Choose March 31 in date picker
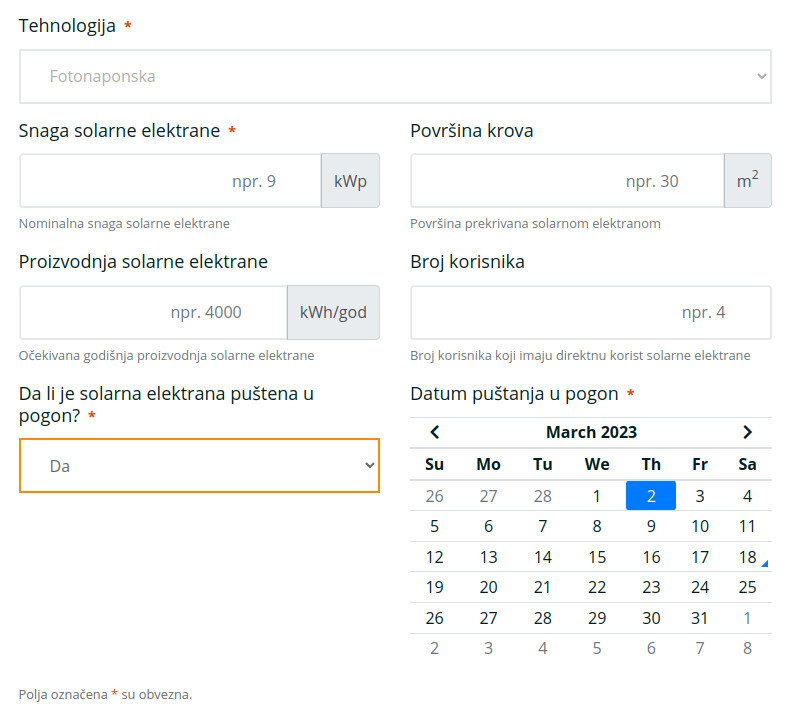This screenshot has width=792, height=725. click(700, 618)
